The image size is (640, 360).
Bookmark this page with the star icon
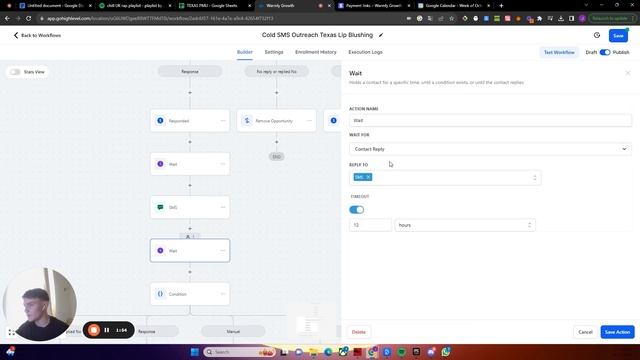pyautogui.click(x=451, y=18)
